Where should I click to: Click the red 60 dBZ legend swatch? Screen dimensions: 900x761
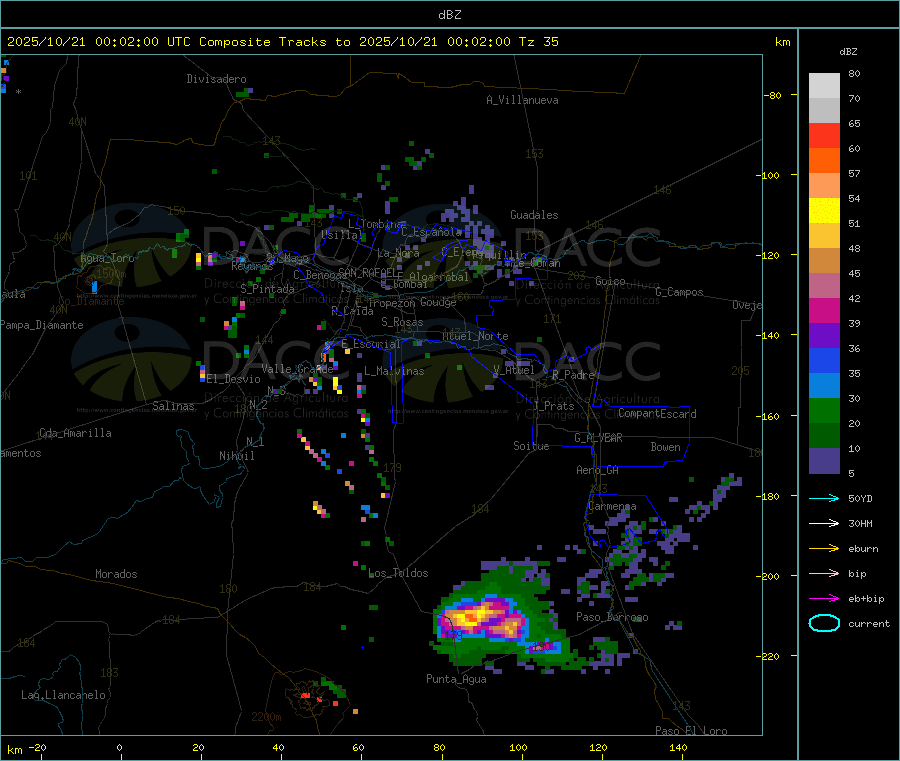point(824,135)
